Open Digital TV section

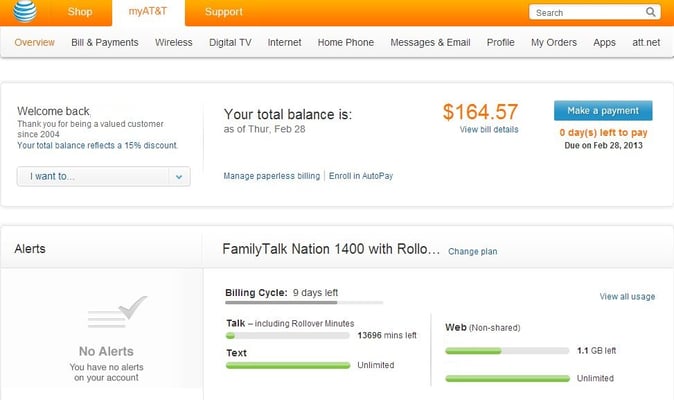230,43
